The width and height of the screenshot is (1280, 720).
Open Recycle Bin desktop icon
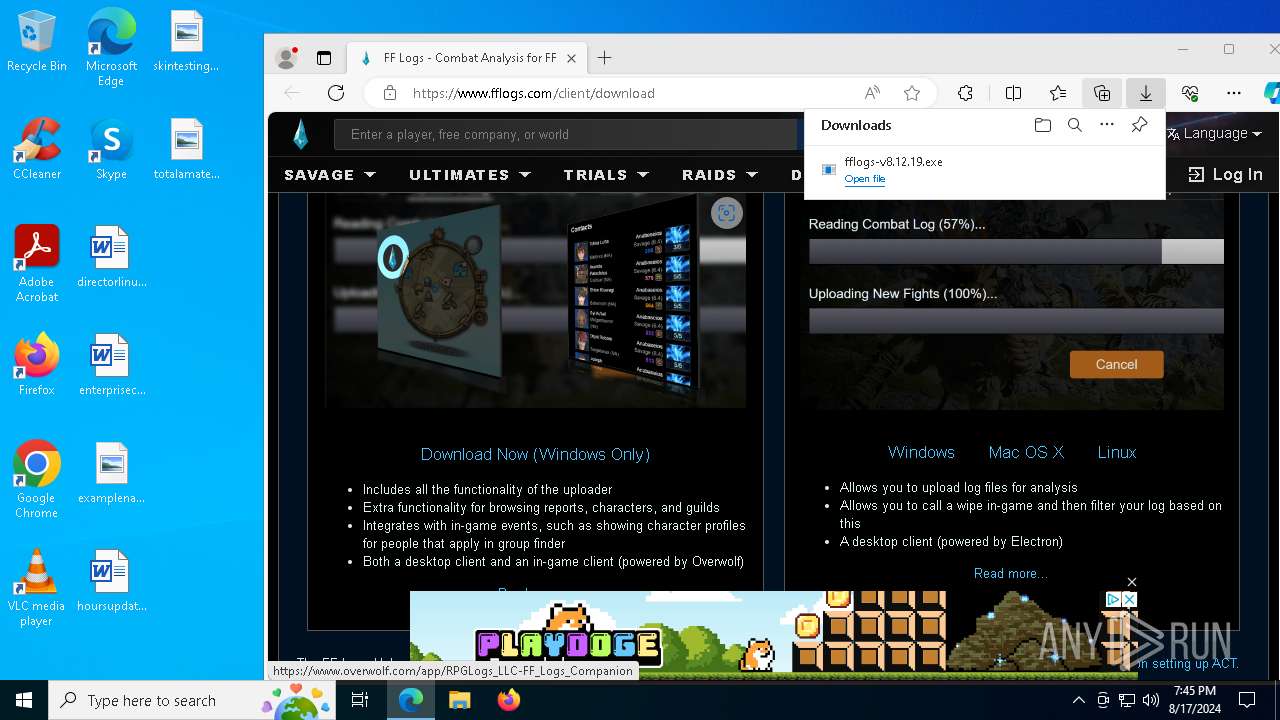(37, 42)
